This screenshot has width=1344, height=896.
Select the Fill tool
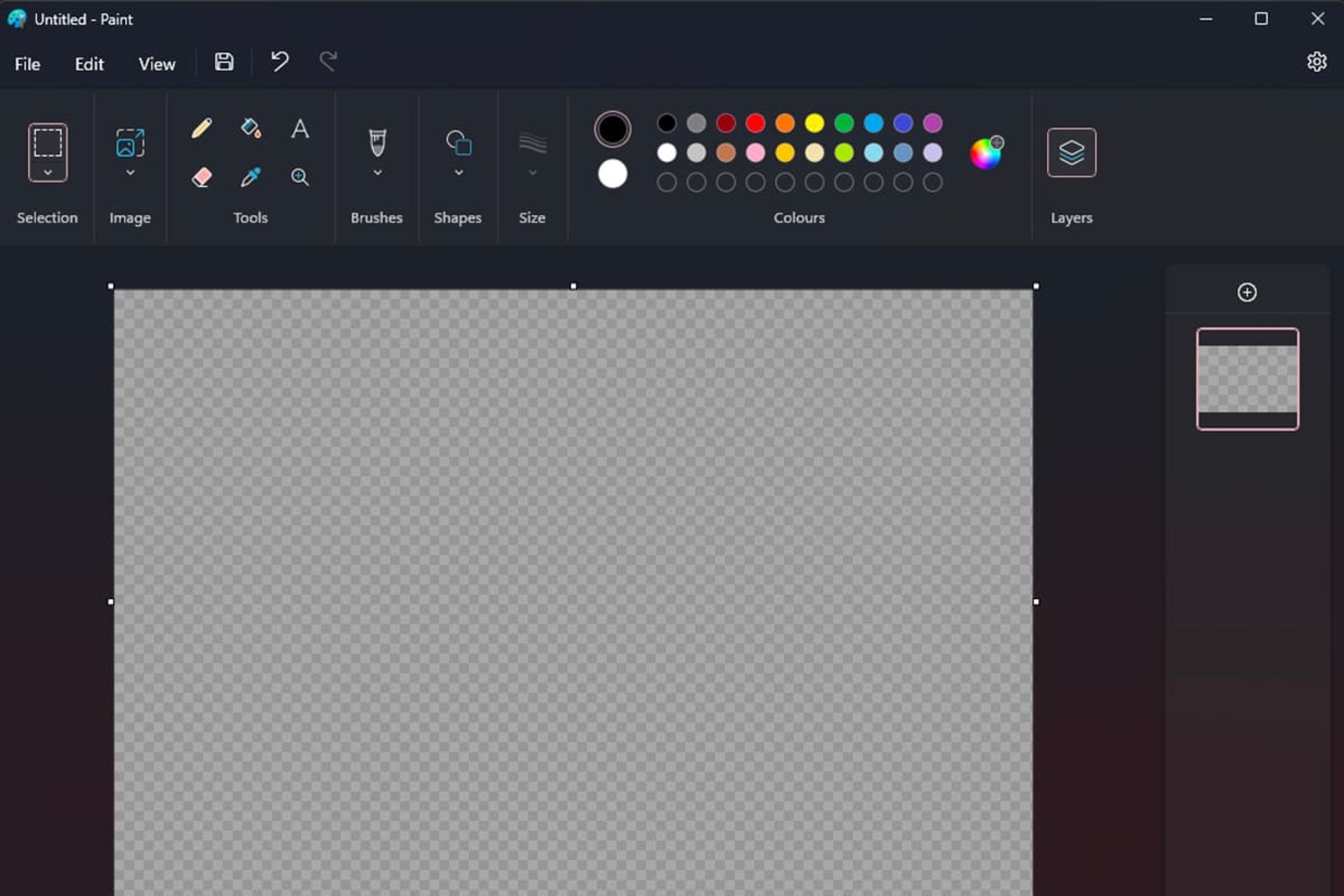click(251, 128)
